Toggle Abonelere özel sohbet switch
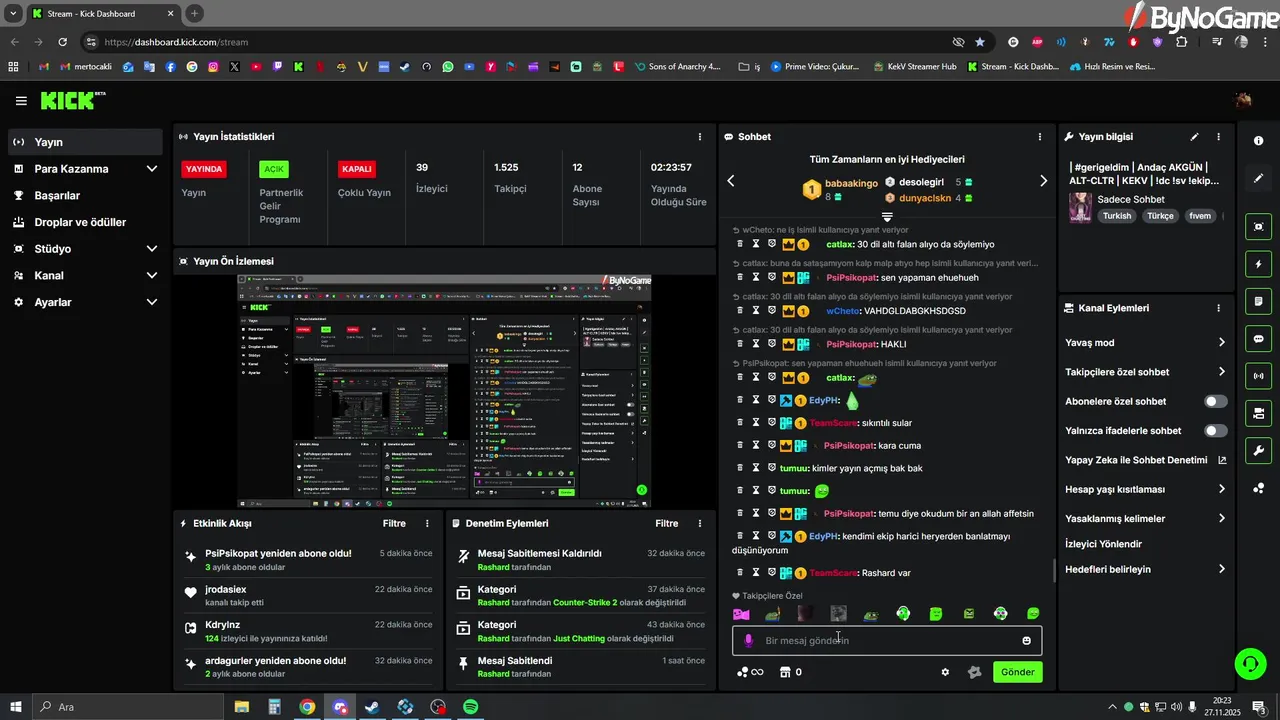 1215,401
